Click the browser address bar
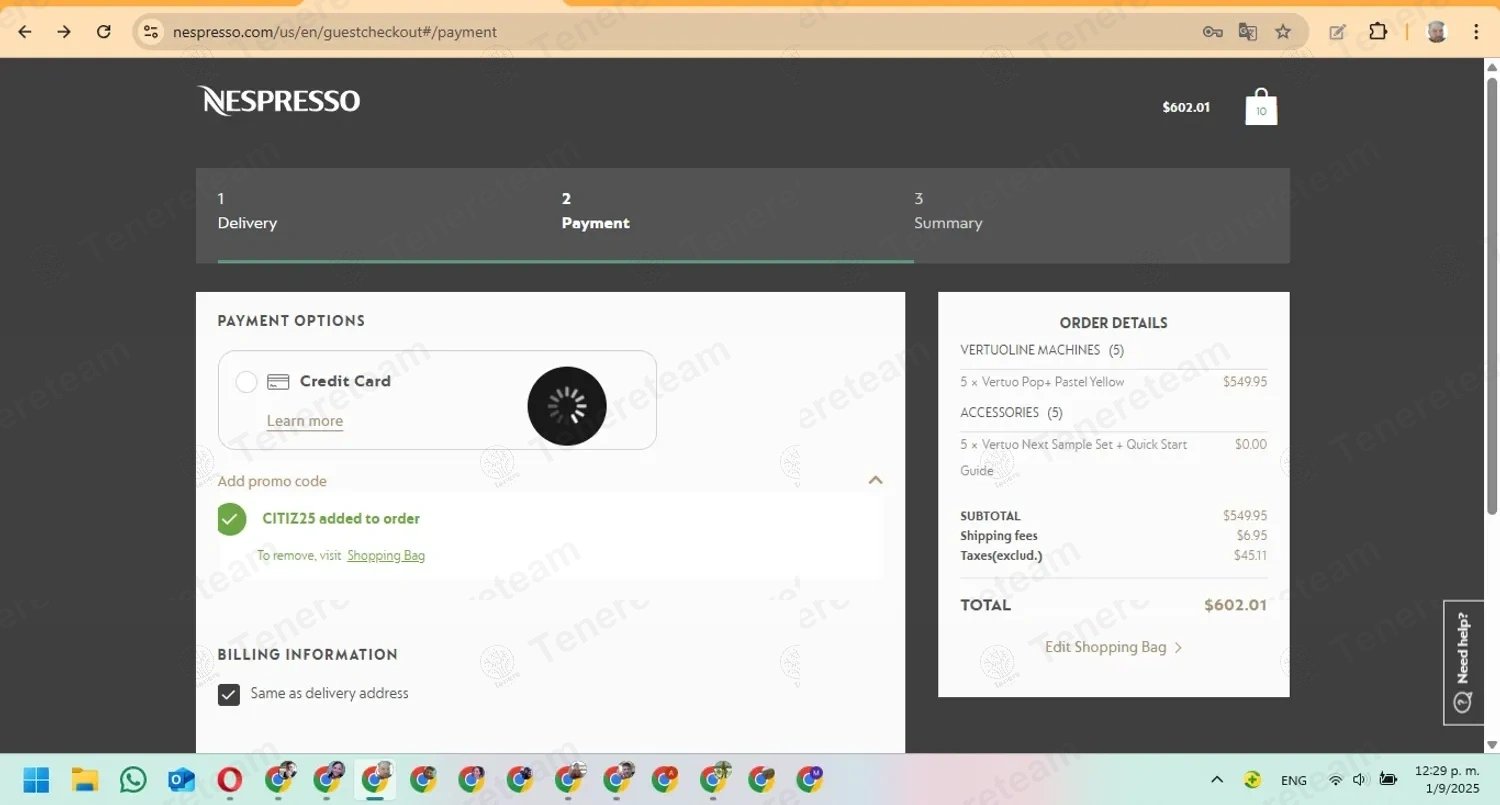 [600, 31]
